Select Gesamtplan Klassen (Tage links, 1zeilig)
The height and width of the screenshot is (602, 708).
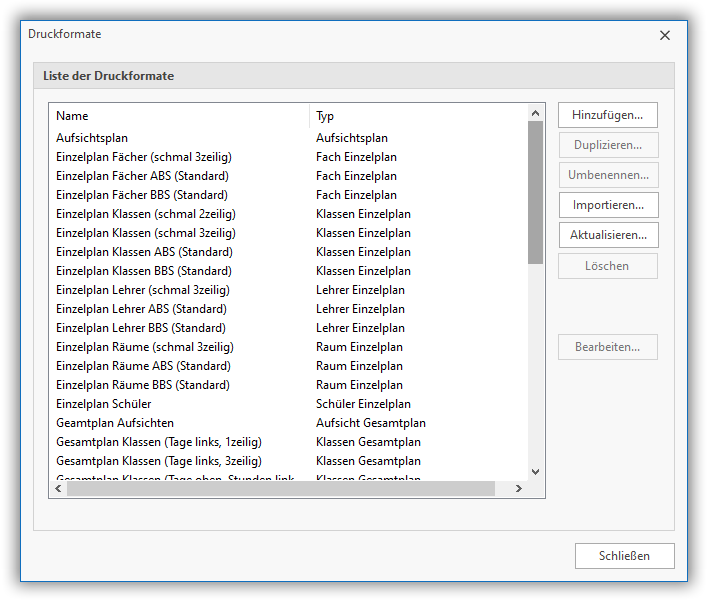[159, 442]
